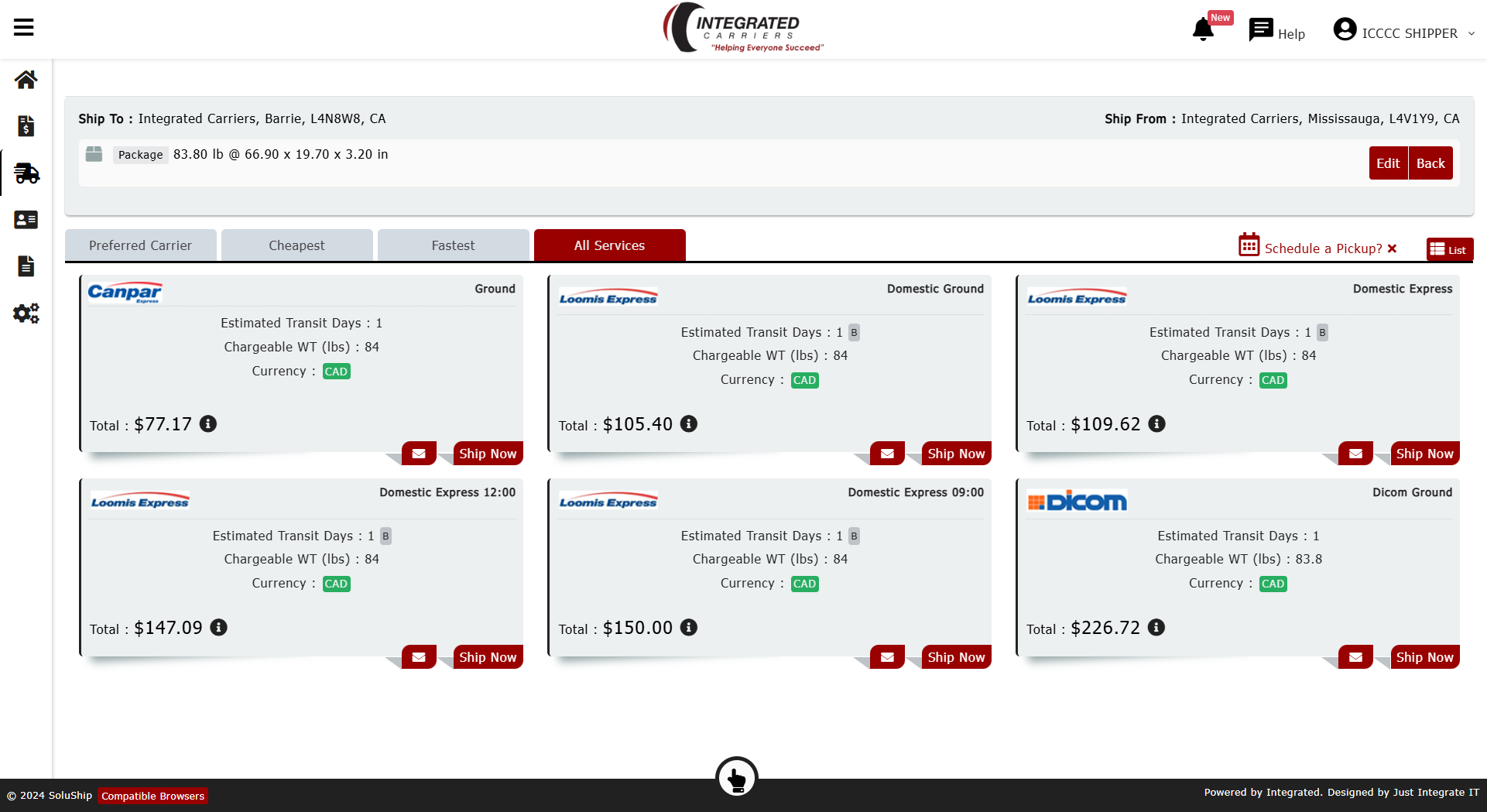Switch to Preferred Carrier tab

[x=140, y=245]
